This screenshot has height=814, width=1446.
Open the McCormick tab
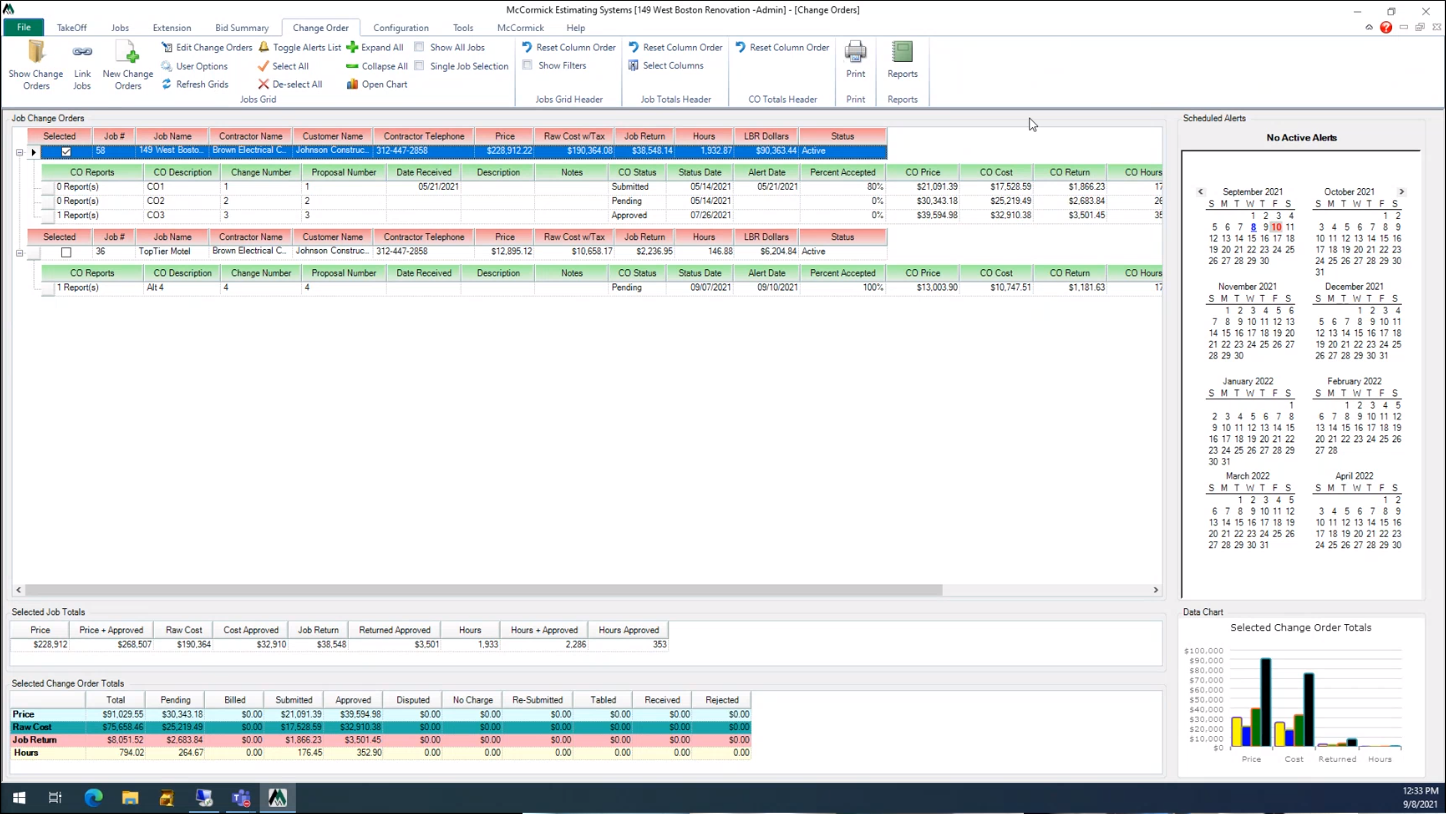(x=520, y=28)
